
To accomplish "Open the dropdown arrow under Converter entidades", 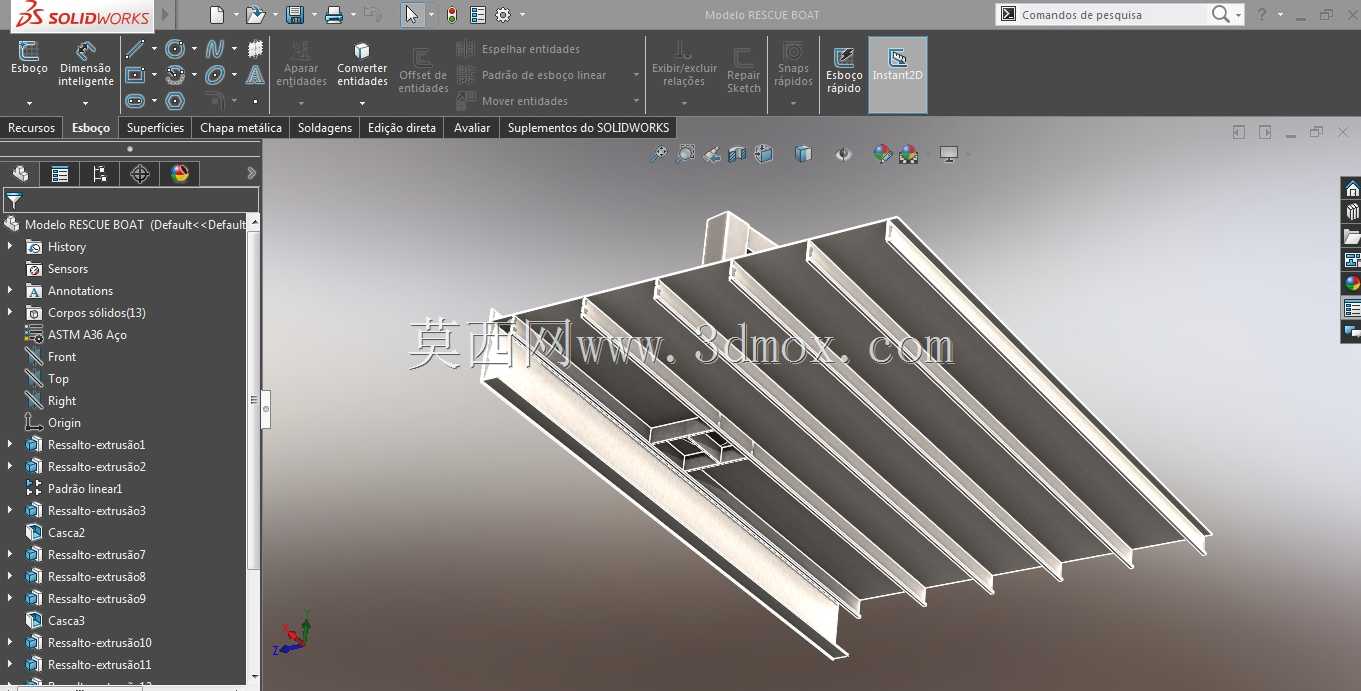I will (362, 102).
